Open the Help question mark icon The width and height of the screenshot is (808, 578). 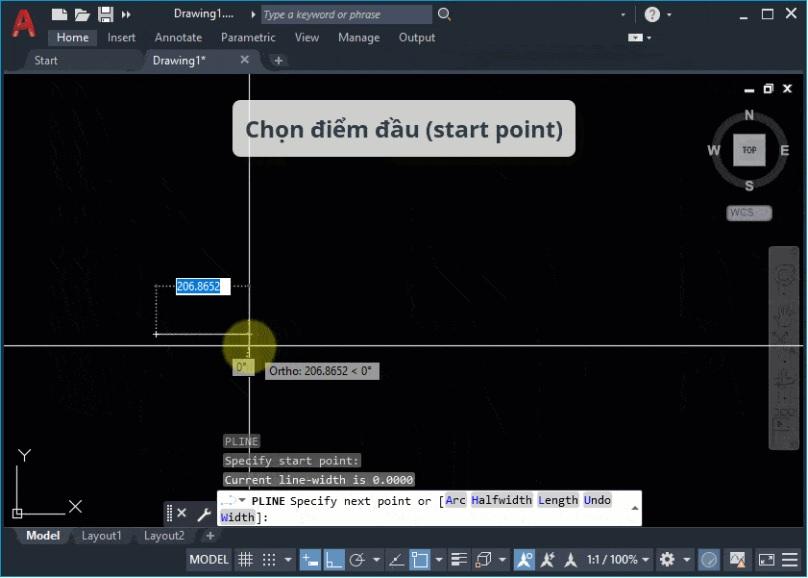652,14
